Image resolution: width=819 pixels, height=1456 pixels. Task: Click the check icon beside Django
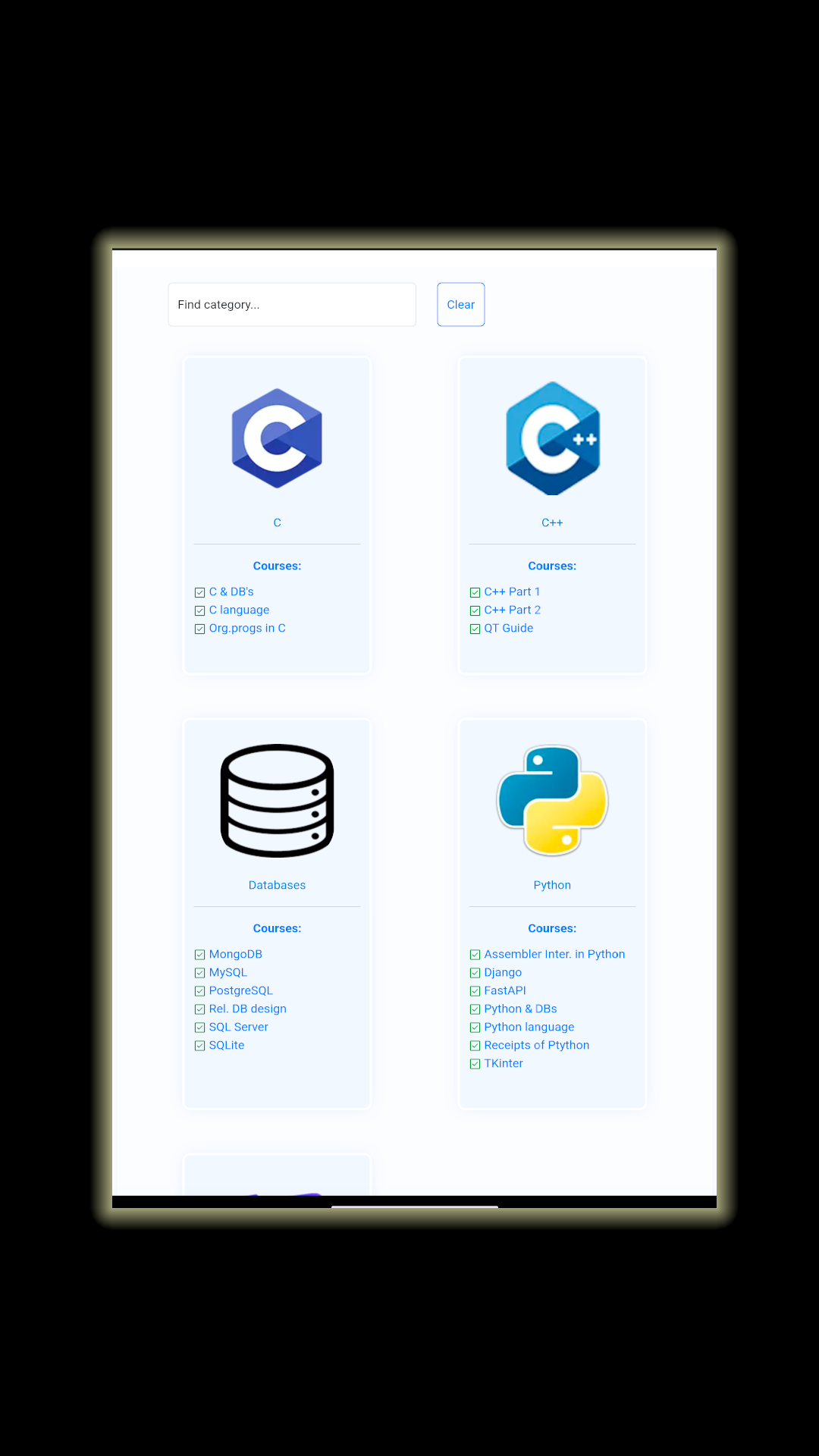click(x=475, y=973)
